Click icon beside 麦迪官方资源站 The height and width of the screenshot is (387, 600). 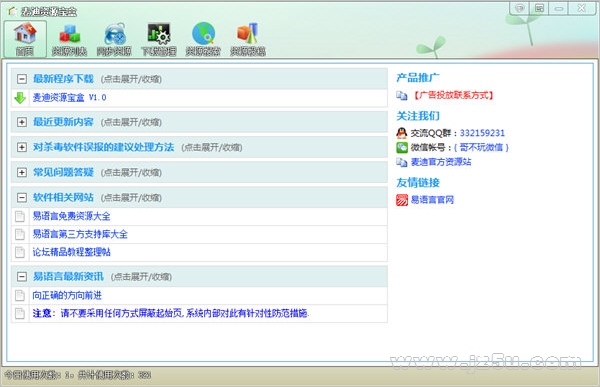point(402,162)
